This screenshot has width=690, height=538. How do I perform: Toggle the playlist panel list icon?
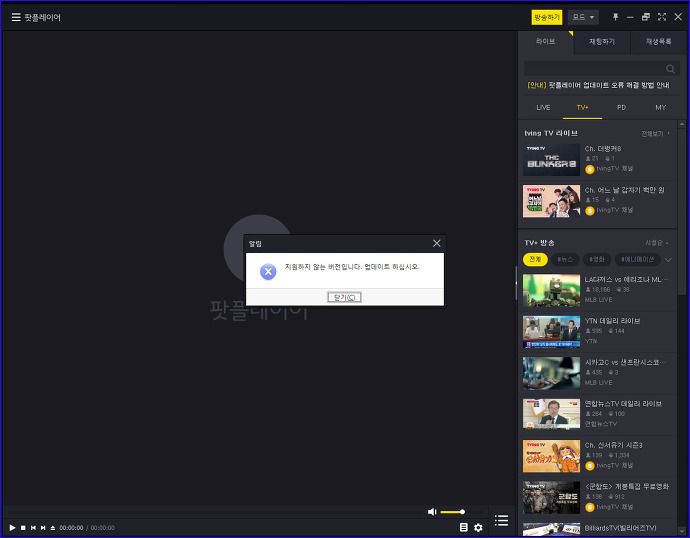501,520
